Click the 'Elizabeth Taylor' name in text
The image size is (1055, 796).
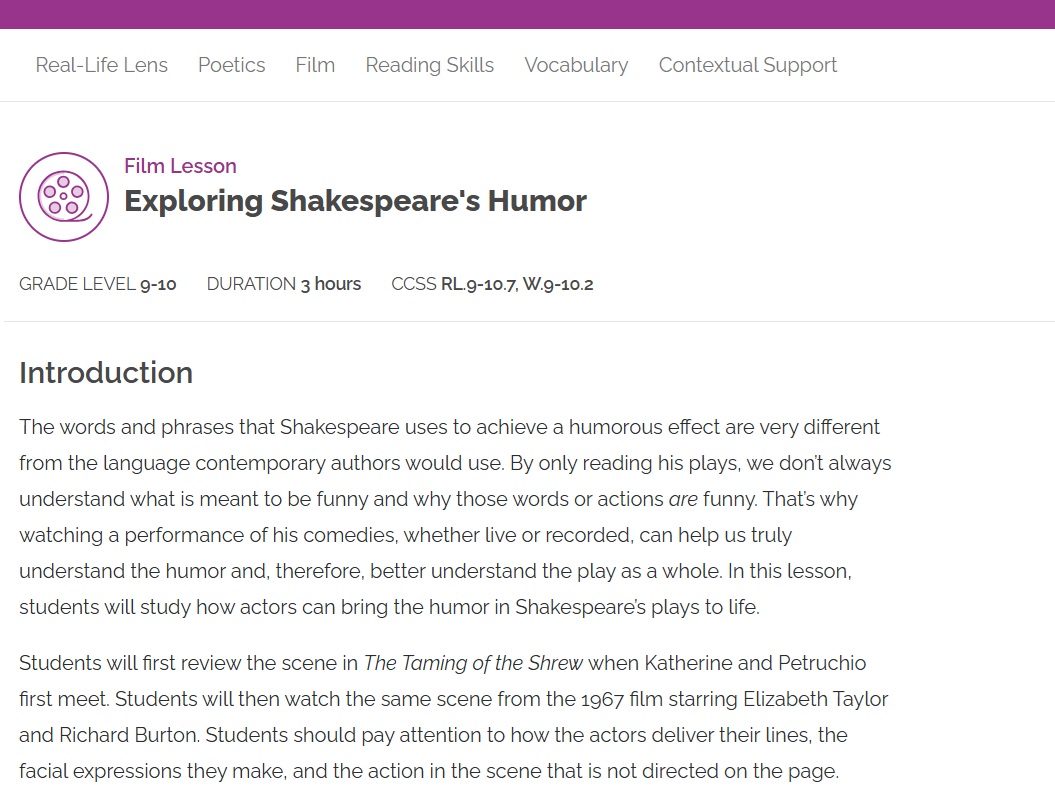822,699
